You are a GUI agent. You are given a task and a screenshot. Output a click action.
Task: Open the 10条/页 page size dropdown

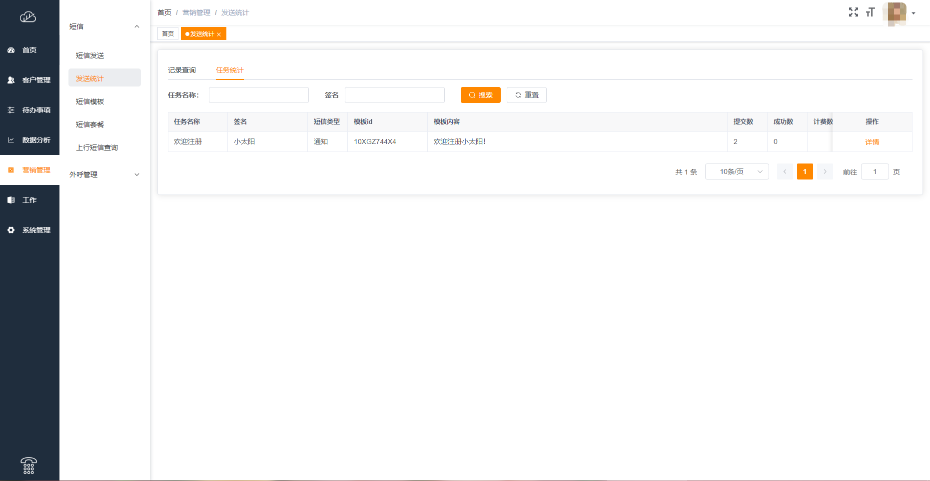click(737, 172)
